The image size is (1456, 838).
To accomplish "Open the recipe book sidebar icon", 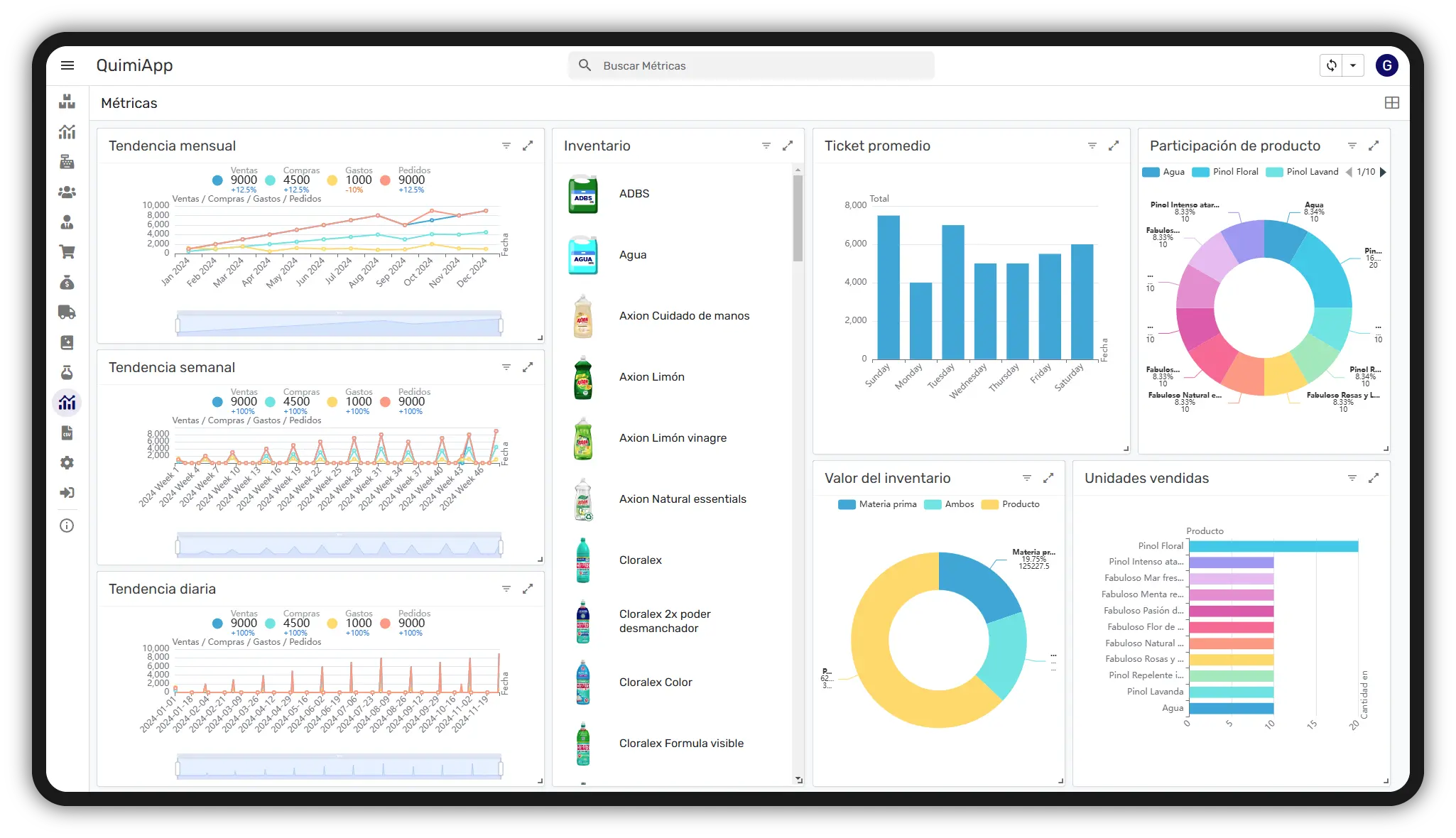I will [67, 342].
